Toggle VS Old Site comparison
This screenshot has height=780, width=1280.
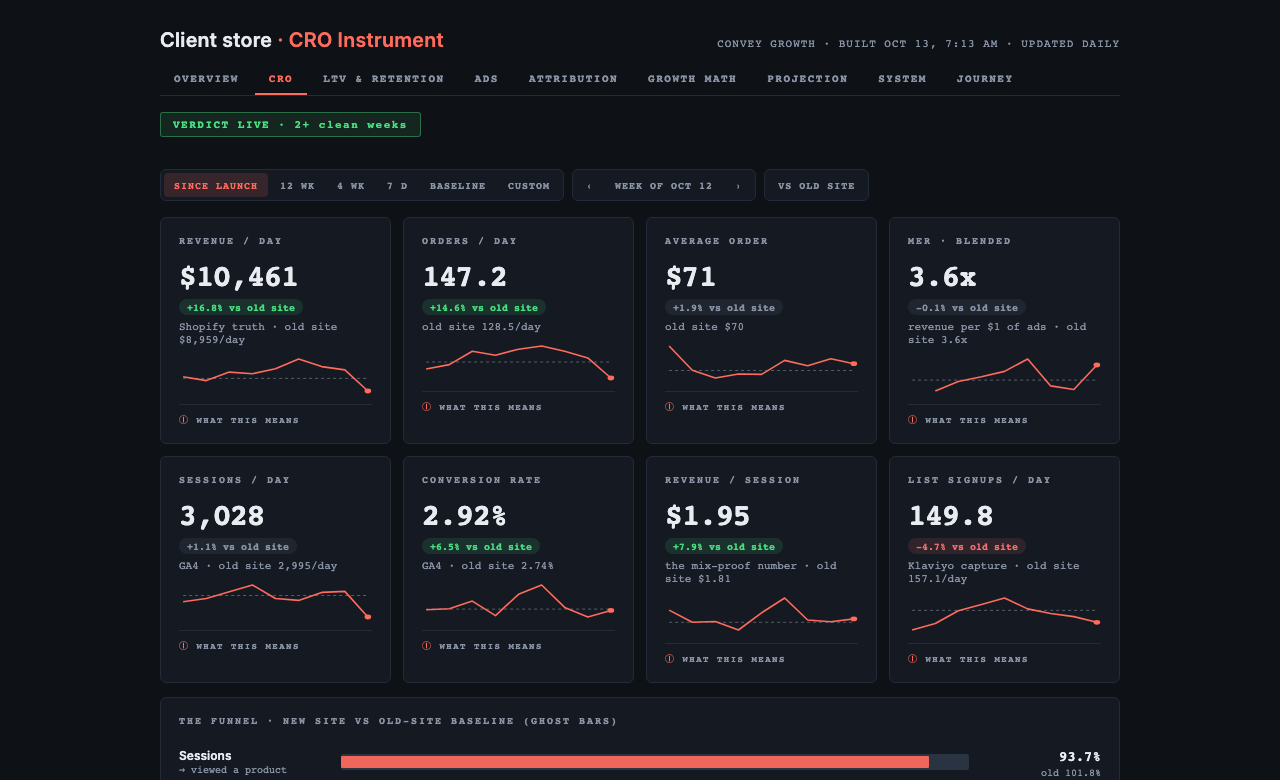pos(816,186)
